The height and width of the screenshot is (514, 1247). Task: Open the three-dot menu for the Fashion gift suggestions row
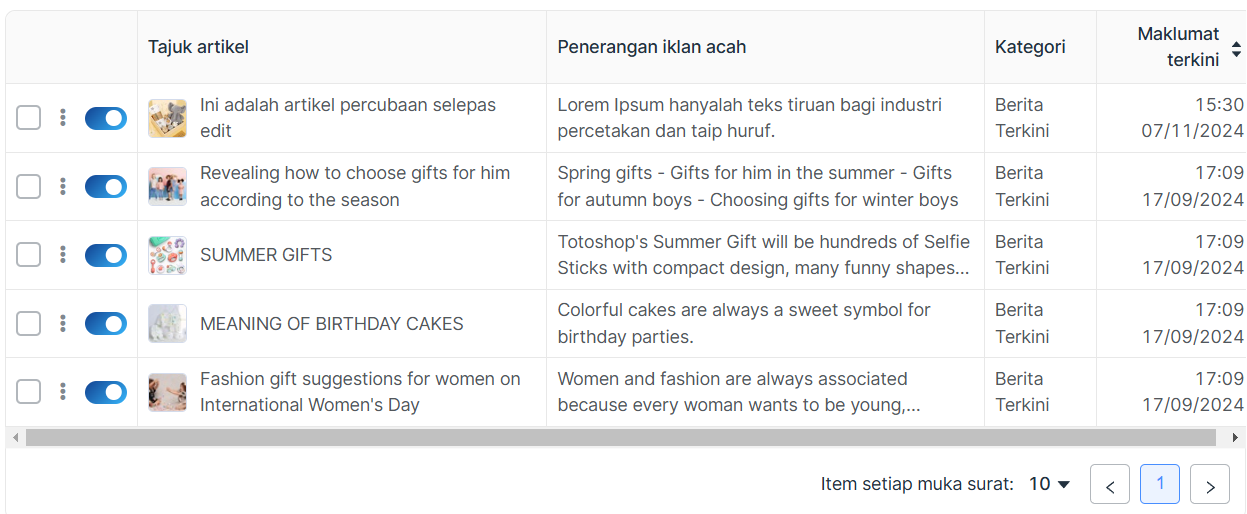tap(63, 391)
